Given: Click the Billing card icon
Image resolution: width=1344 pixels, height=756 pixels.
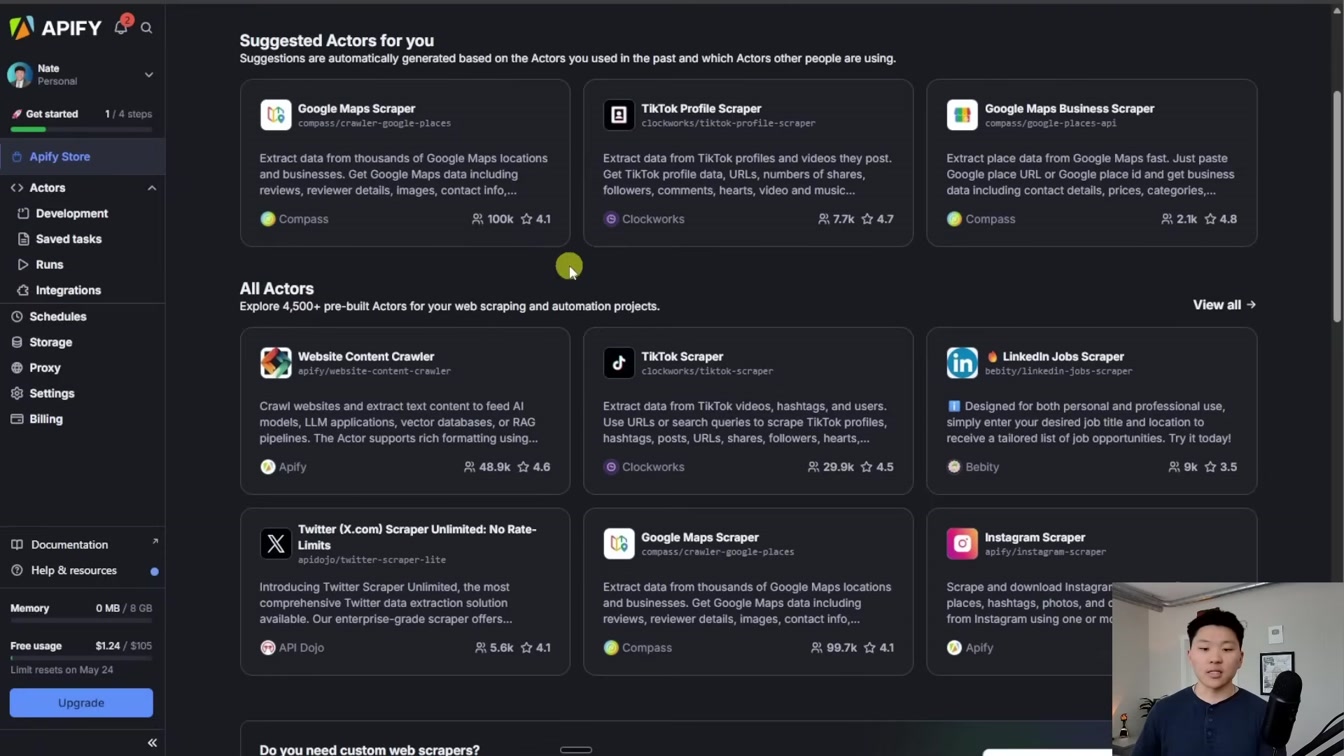Looking at the screenshot, I should 17,419.
